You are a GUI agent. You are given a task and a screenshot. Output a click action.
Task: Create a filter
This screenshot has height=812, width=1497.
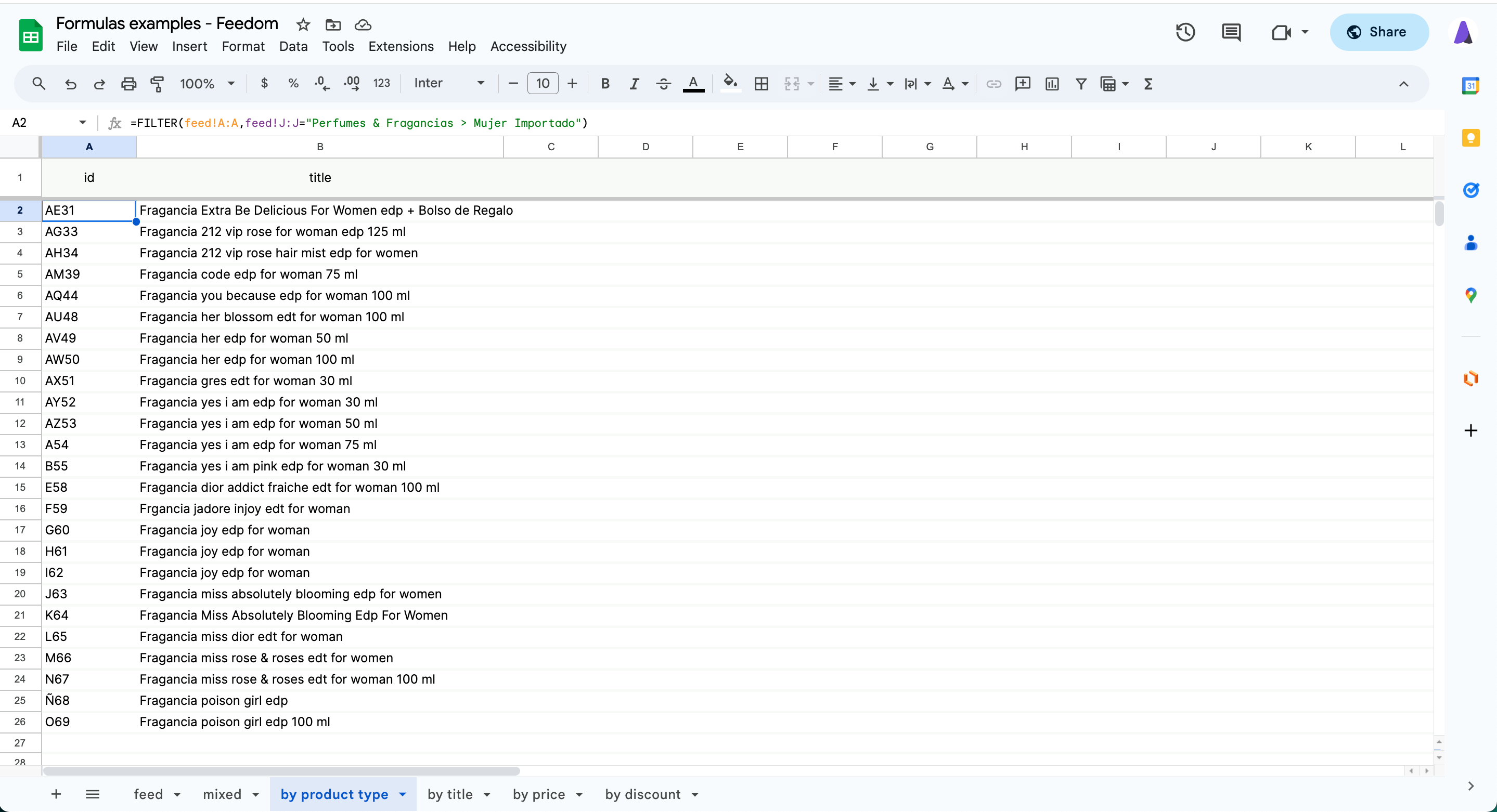tap(1081, 84)
